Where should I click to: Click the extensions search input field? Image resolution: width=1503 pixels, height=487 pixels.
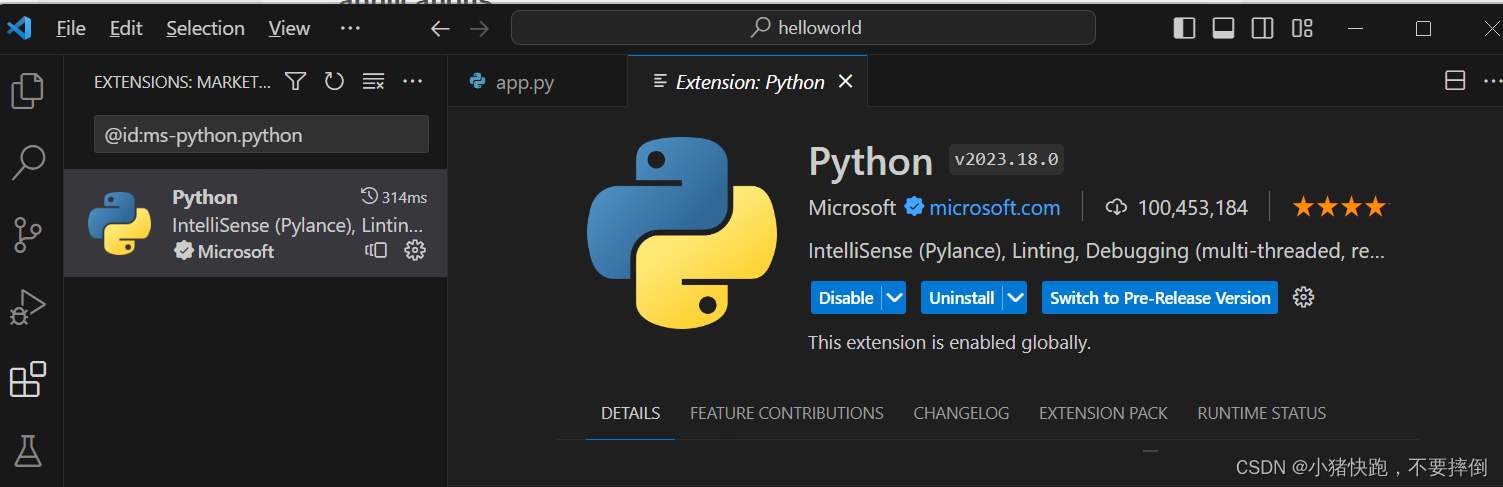(x=261, y=135)
